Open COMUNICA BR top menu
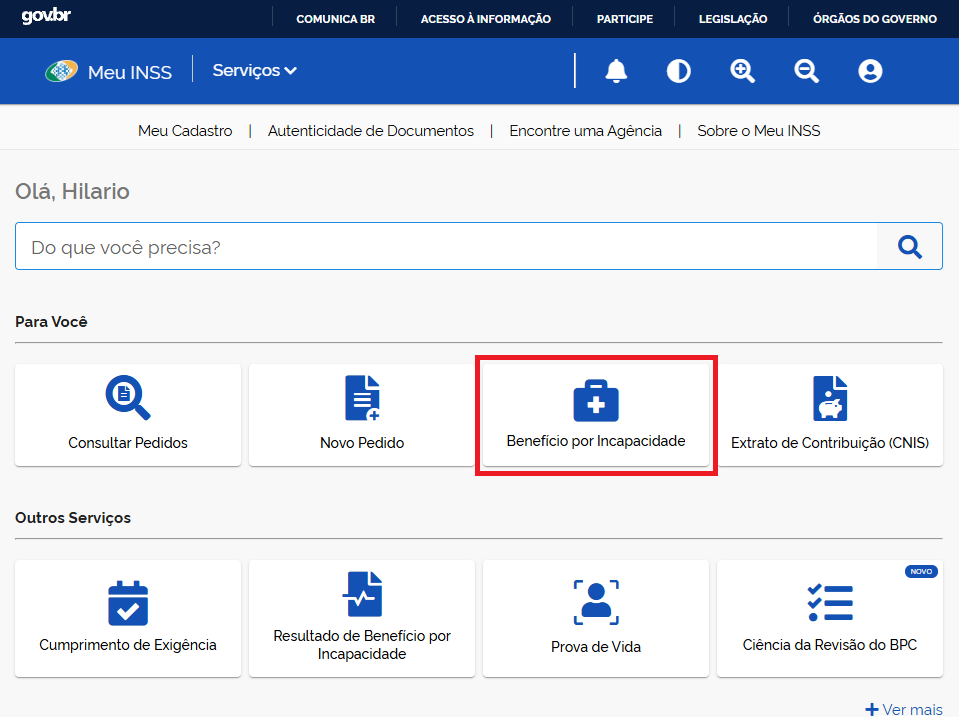 (x=335, y=19)
